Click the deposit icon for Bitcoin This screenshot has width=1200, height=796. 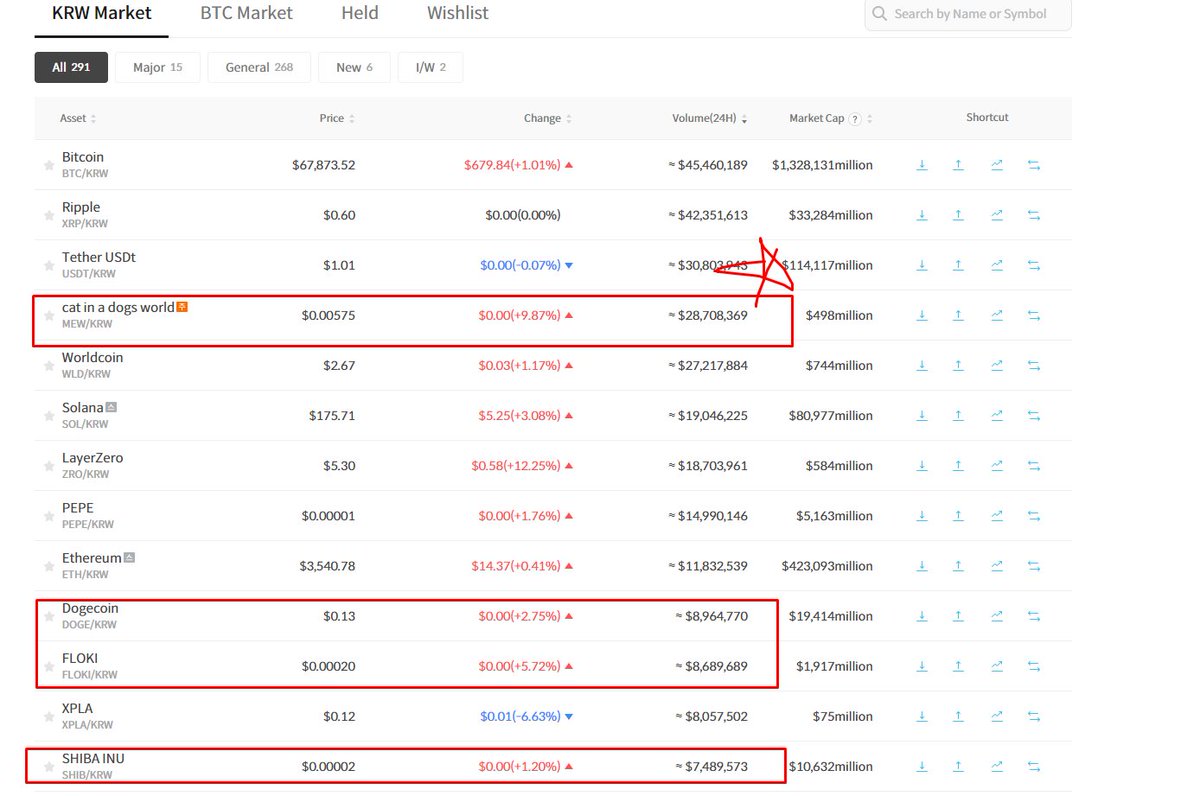pyautogui.click(x=922, y=165)
